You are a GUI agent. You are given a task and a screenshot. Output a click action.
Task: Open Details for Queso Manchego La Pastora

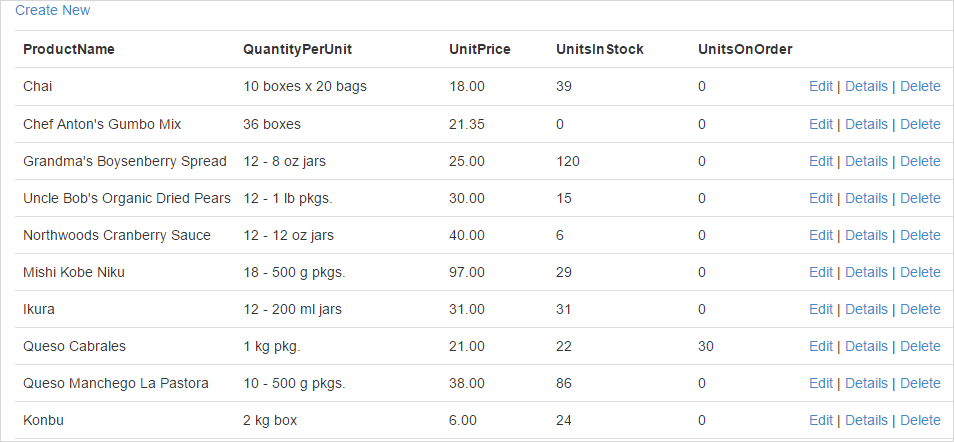[x=866, y=383]
